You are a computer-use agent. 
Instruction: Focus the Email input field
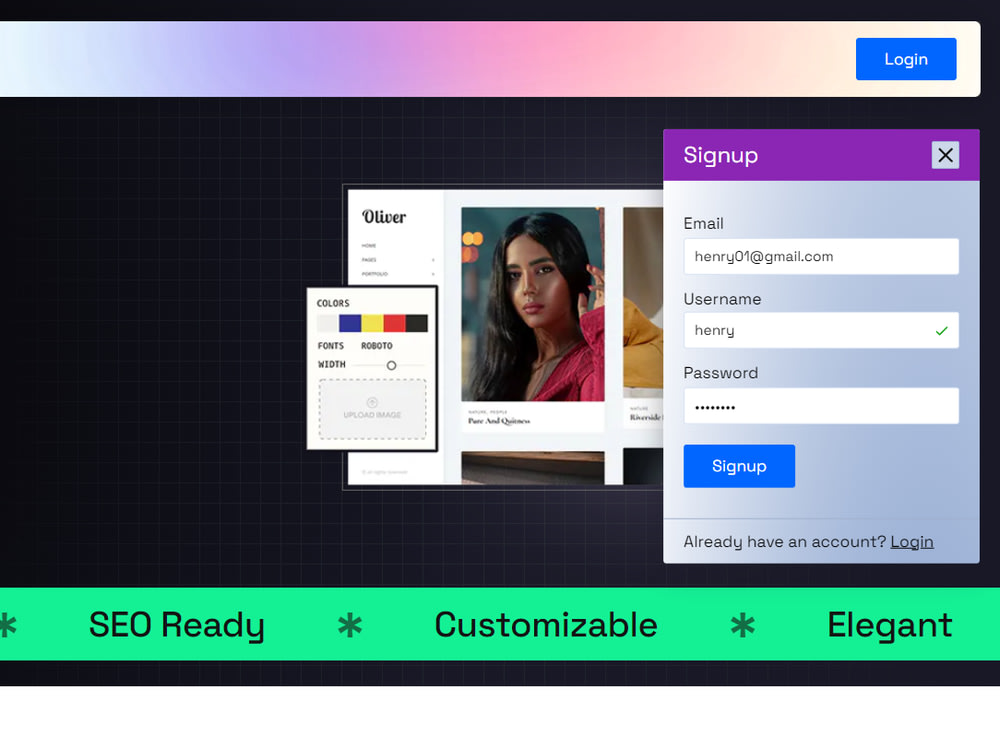821,256
